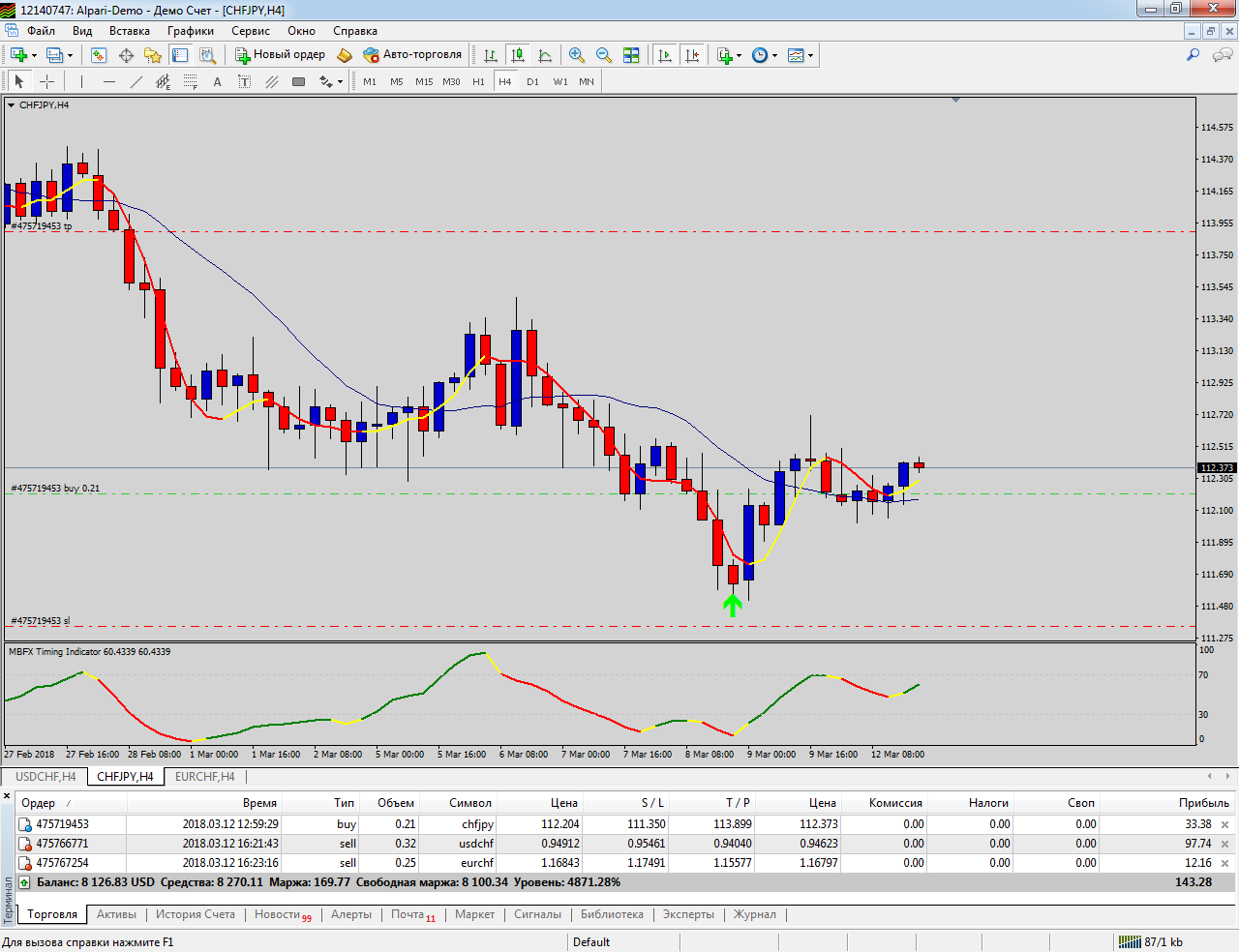The image size is (1239, 952).
Task: Open the chart templates icon
Action: (x=796, y=55)
